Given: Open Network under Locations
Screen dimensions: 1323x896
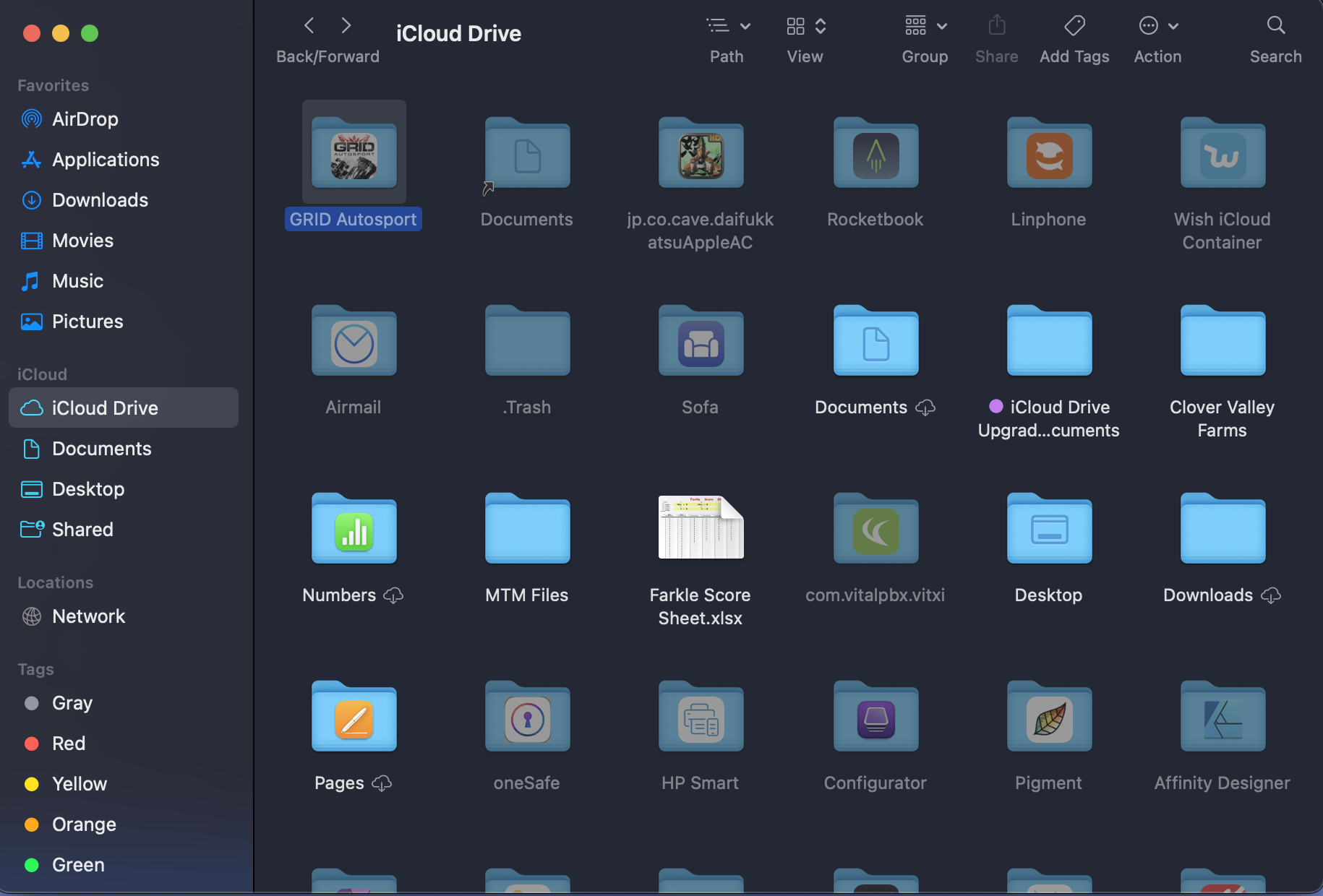Looking at the screenshot, I should click(x=124, y=616).
